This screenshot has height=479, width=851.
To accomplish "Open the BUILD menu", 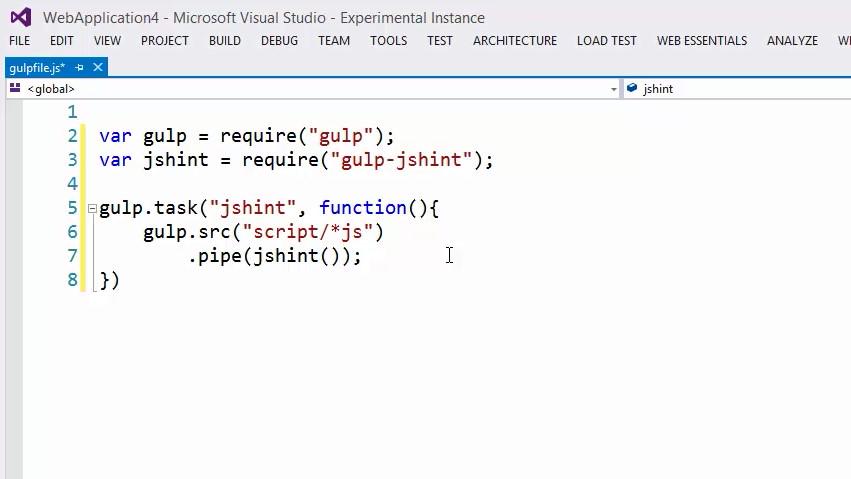I will 225,41.
